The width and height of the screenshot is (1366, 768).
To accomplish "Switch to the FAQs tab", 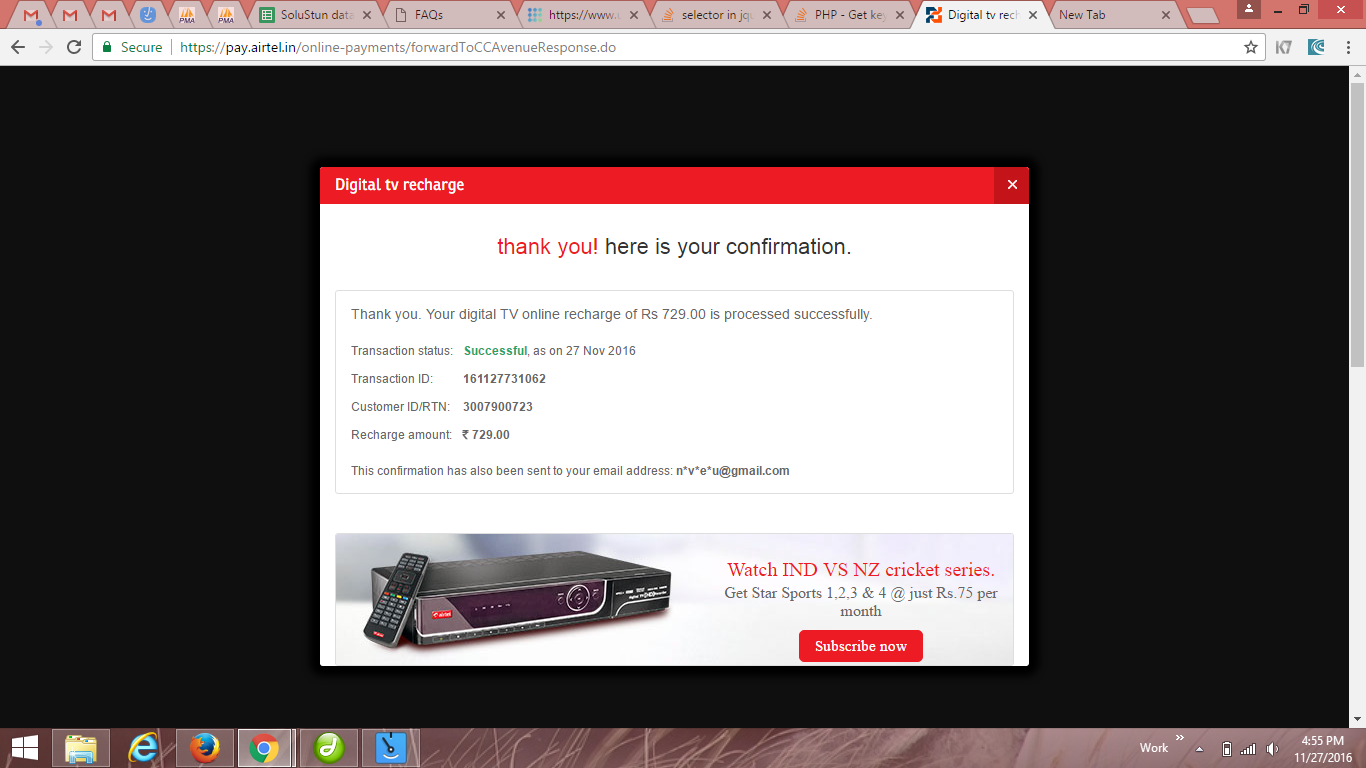I will click(x=450, y=15).
